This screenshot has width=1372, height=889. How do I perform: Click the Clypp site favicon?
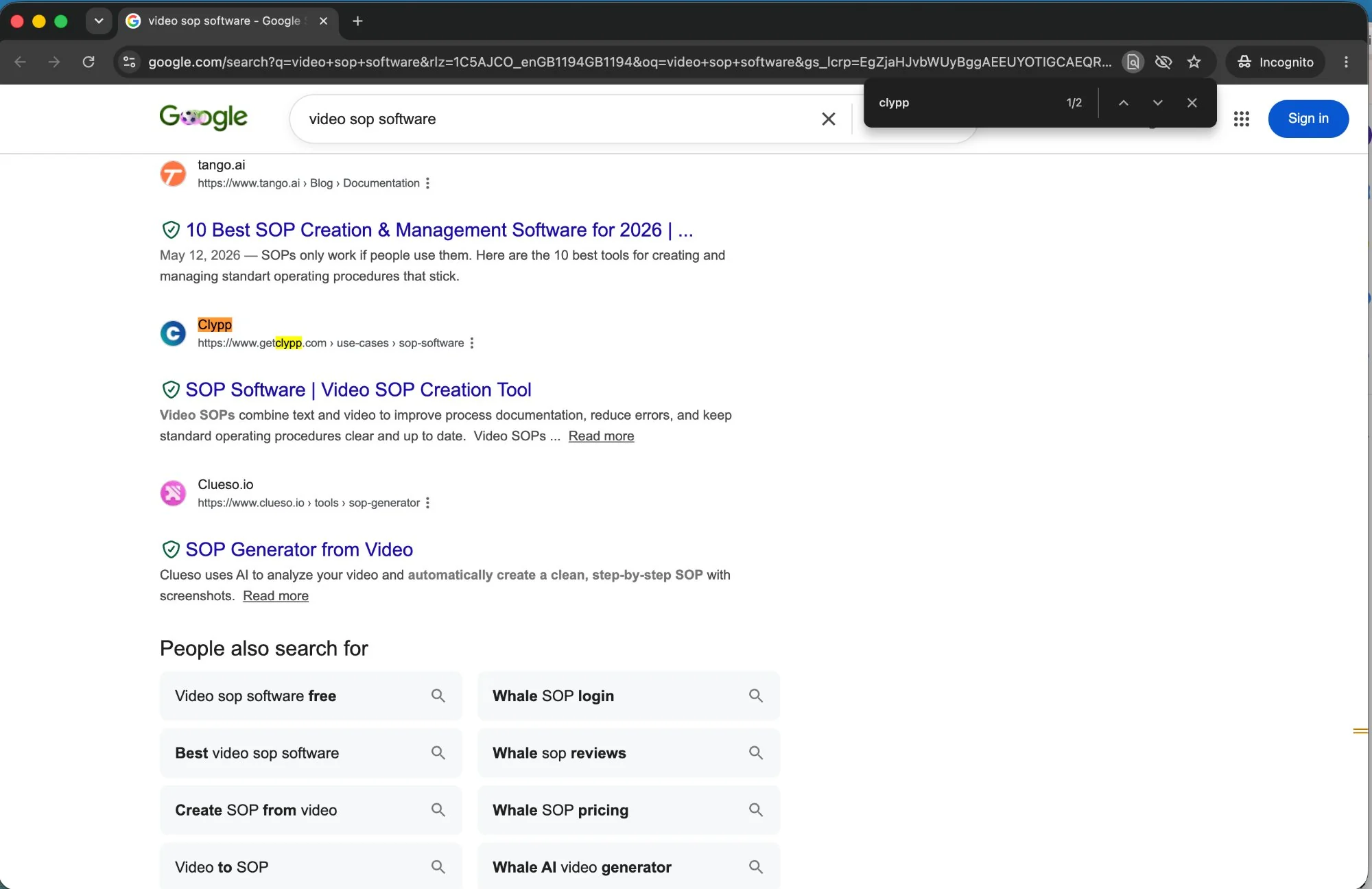(173, 333)
